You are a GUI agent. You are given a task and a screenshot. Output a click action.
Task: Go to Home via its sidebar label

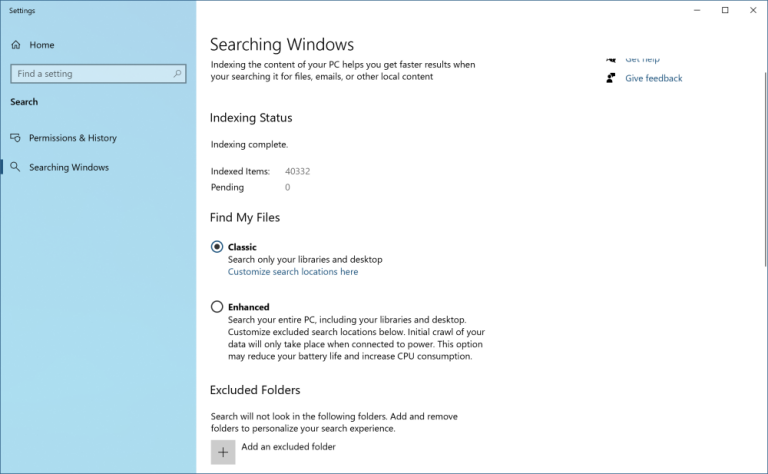tap(41, 45)
